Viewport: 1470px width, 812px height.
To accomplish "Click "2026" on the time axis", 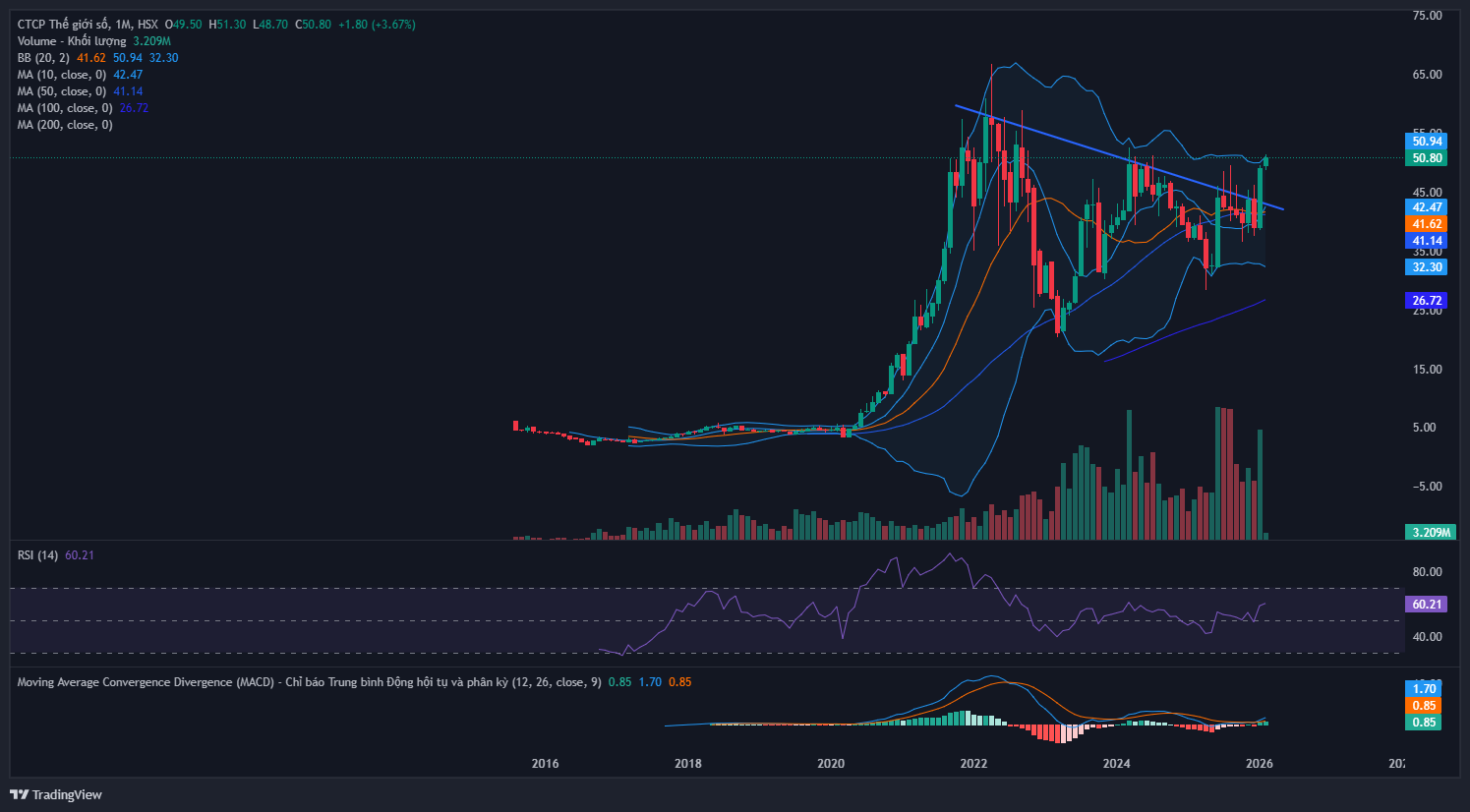I will coord(1260,764).
